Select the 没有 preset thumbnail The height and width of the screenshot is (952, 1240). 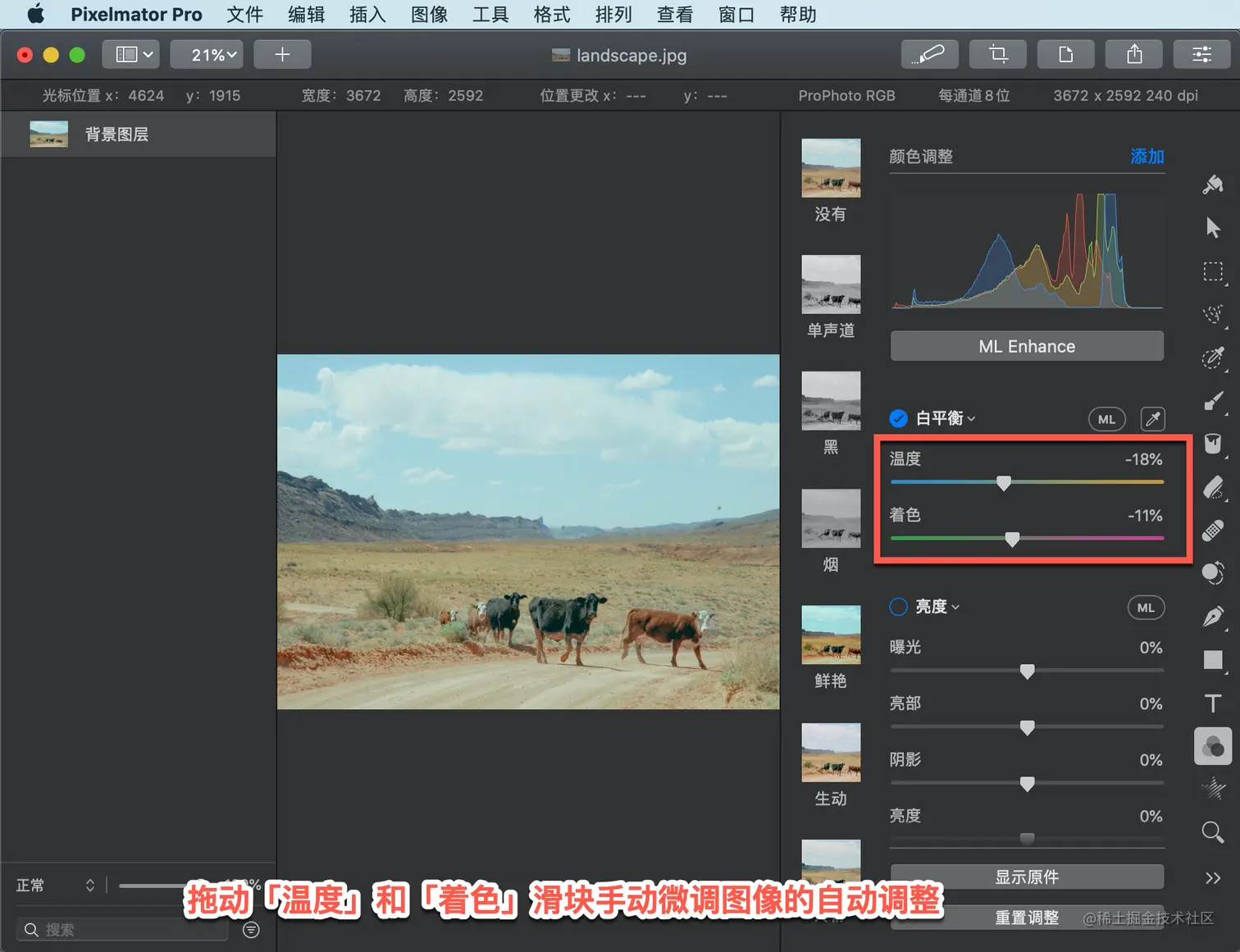831,168
